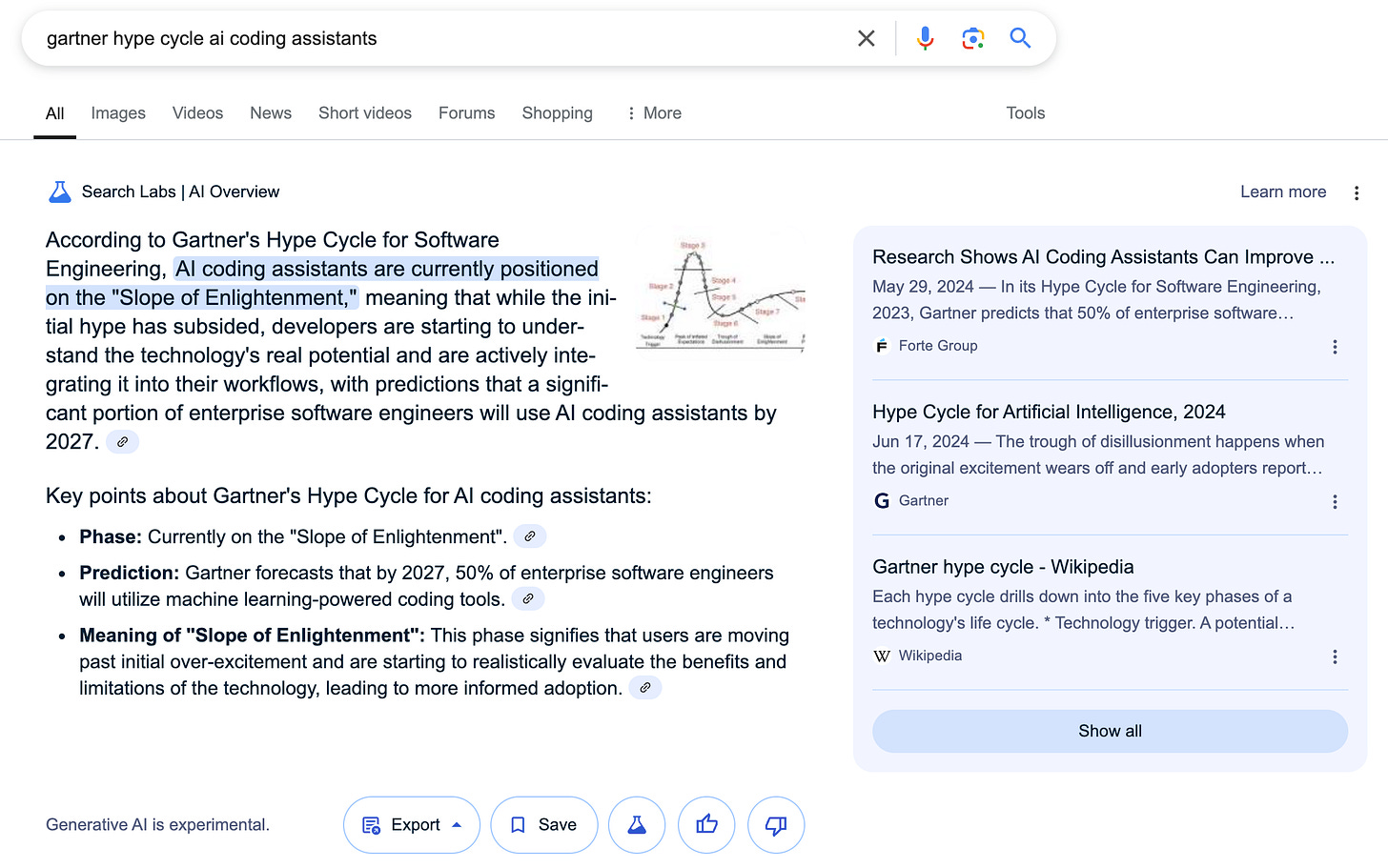This screenshot has width=1388, height=868.
Task: Open source link next to Prediction bullet
Action: click(x=528, y=598)
